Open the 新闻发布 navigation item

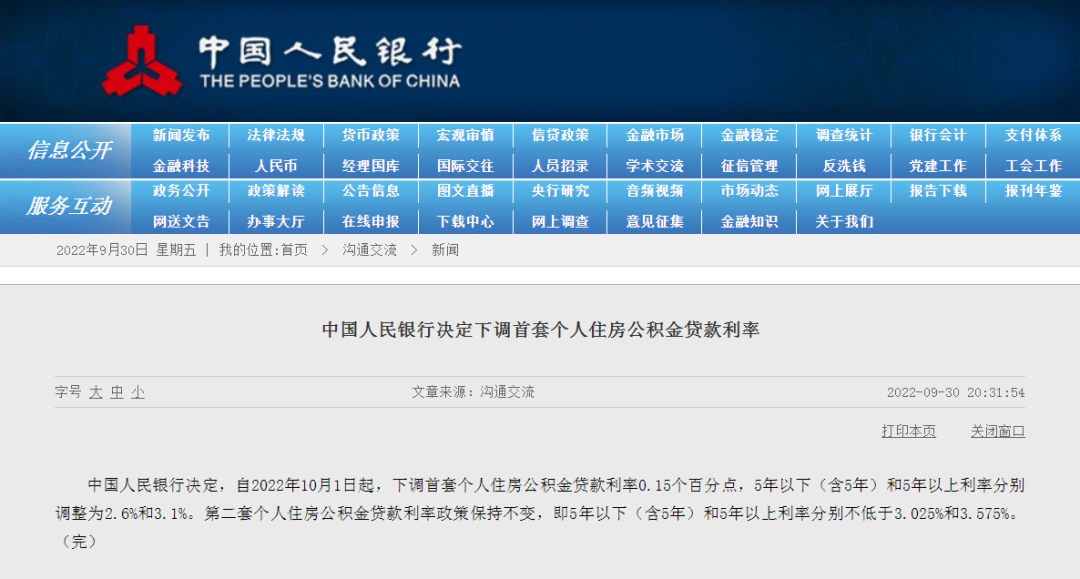pos(180,135)
